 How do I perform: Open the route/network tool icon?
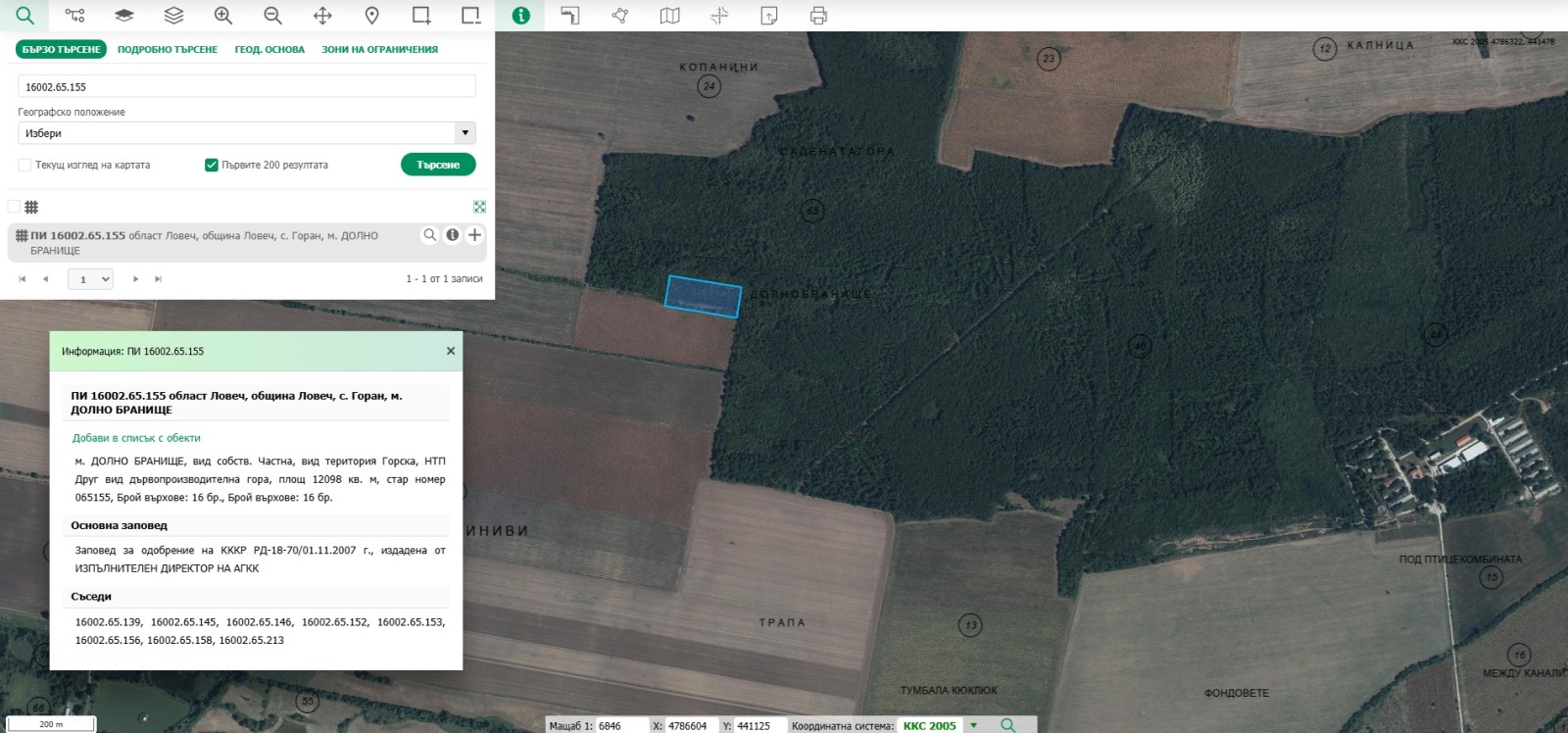click(x=74, y=16)
